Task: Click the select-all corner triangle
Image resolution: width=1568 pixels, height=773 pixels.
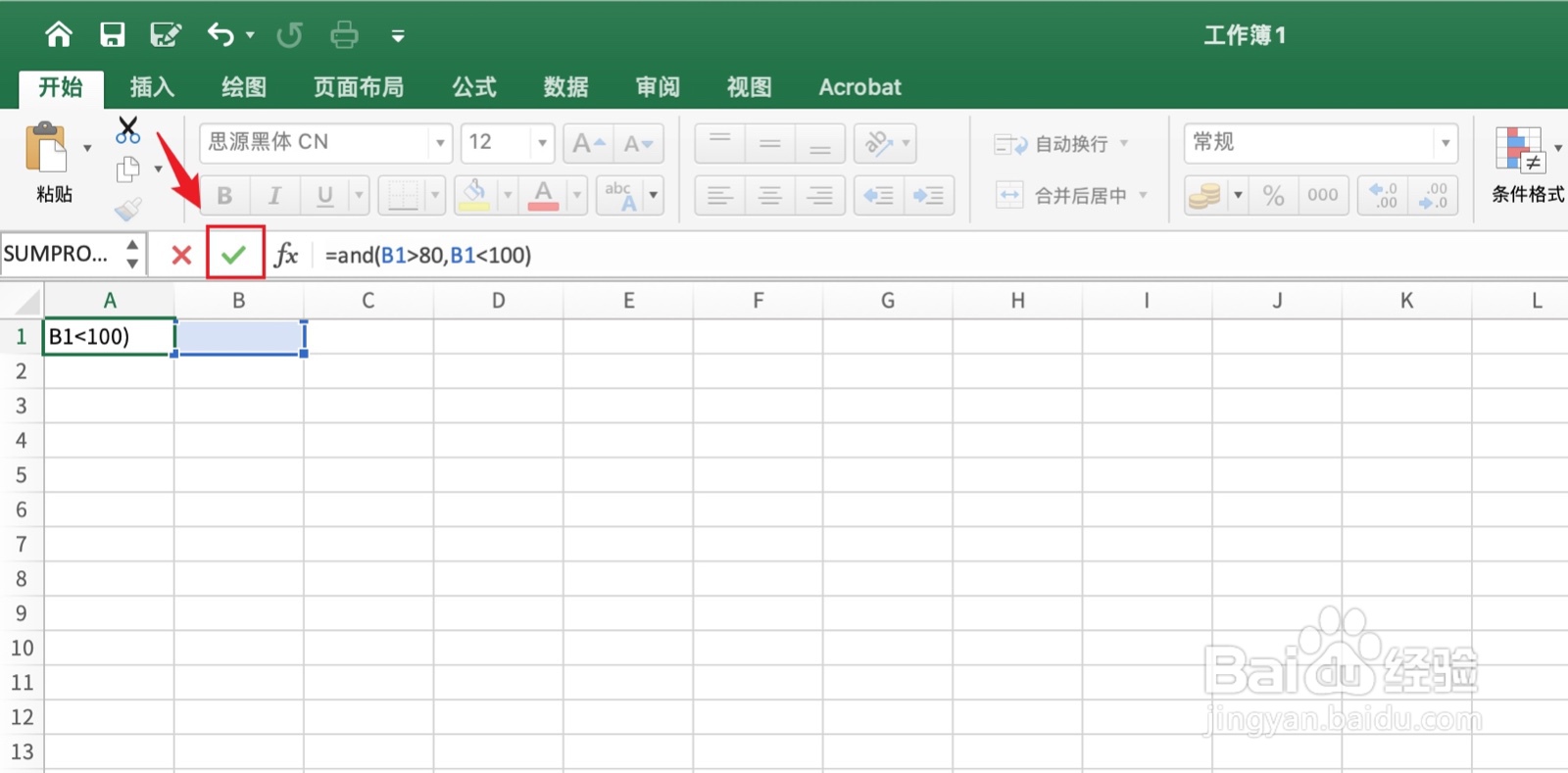Action: click(24, 301)
